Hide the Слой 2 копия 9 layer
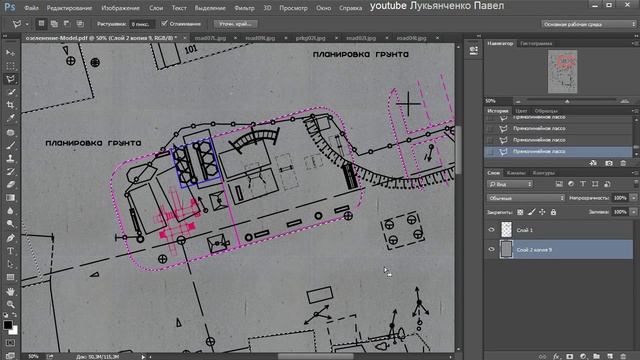The image size is (640, 360). click(491, 249)
